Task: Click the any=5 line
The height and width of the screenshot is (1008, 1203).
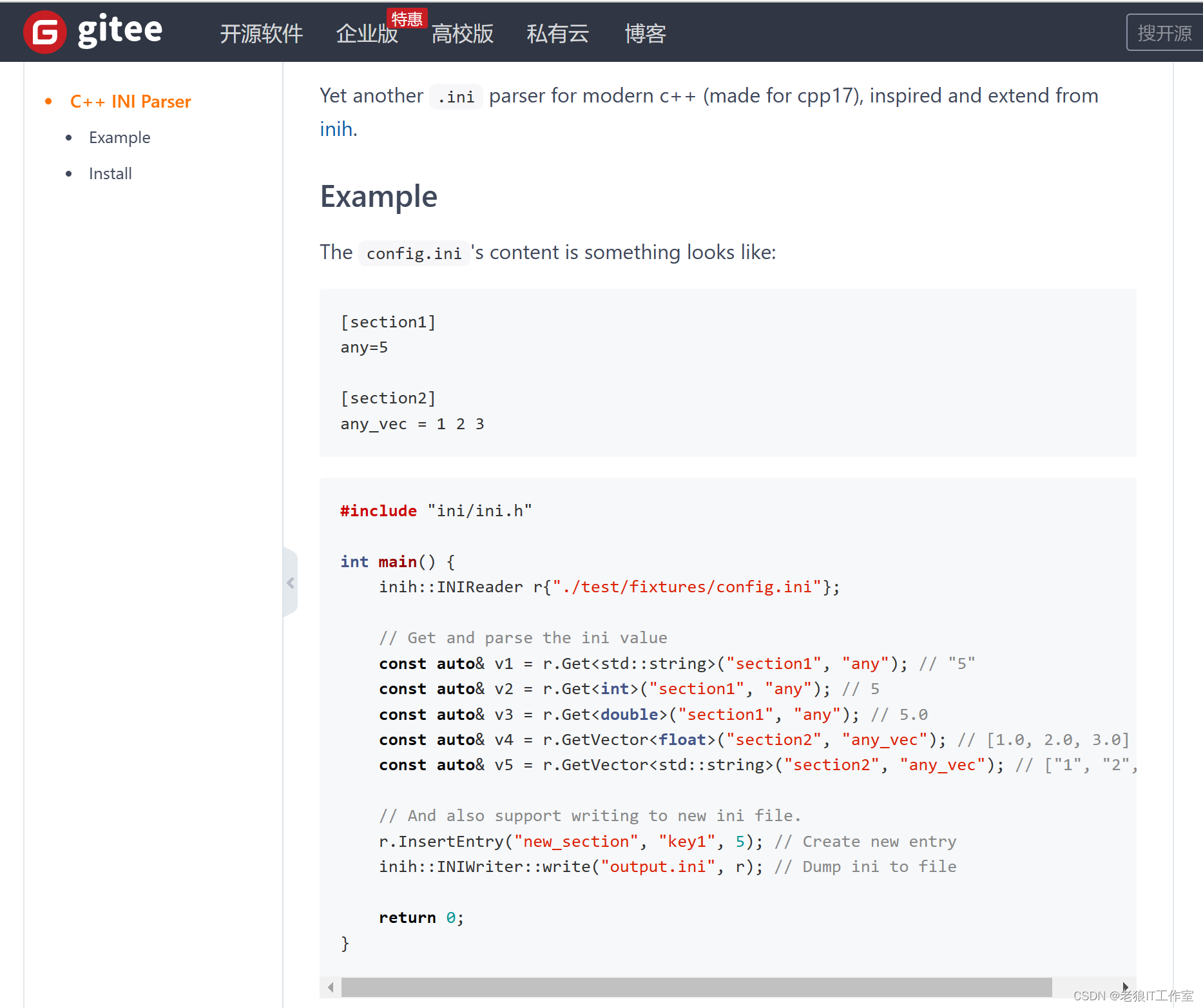Action: point(364,347)
